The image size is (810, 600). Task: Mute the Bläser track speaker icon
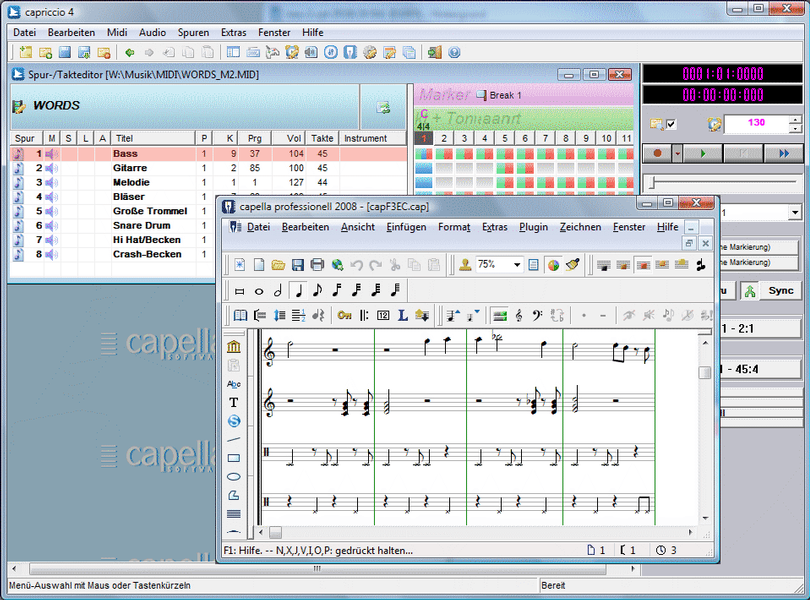point(52,197)
